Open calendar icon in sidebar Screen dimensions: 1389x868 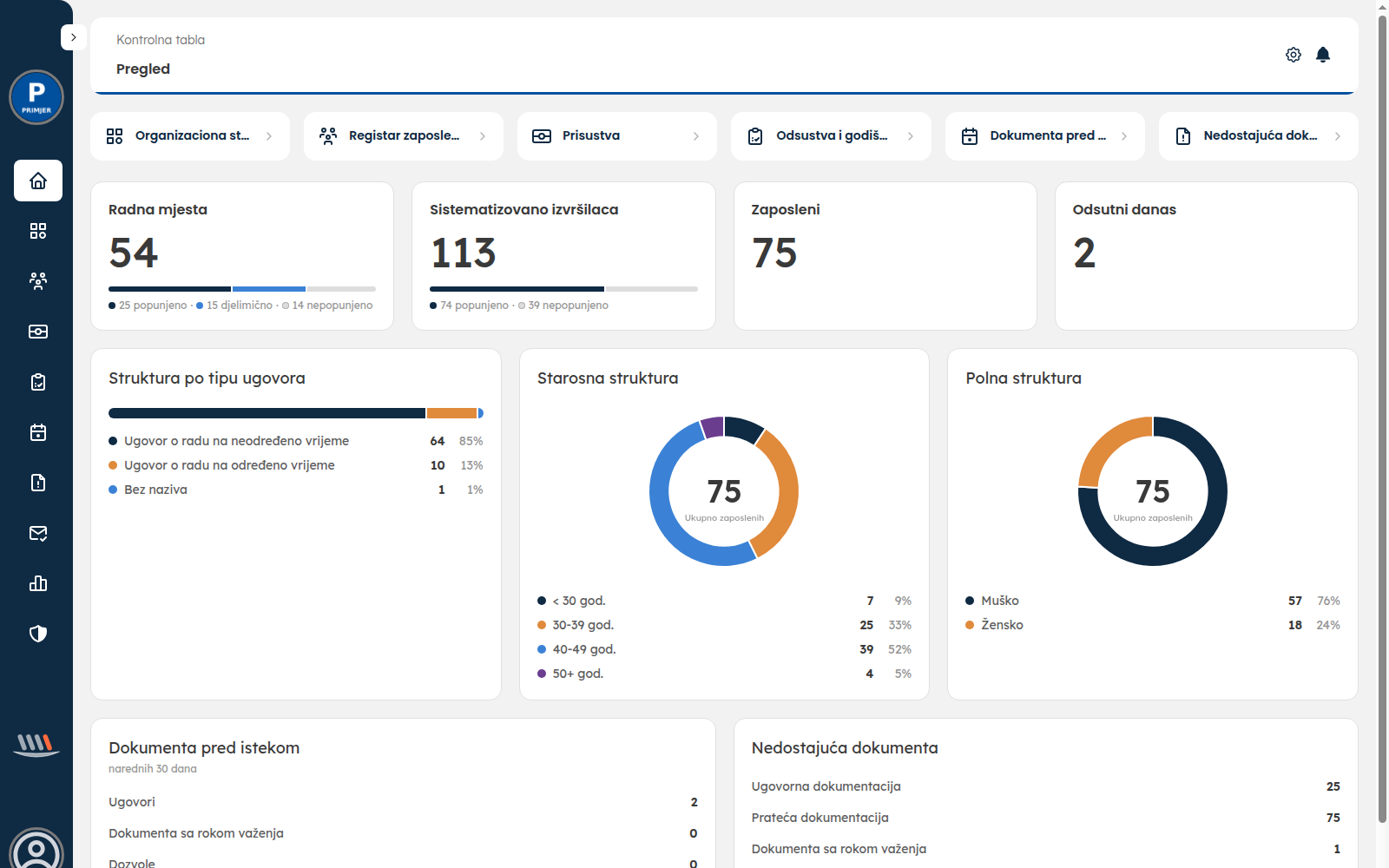(x=38, y=432)
